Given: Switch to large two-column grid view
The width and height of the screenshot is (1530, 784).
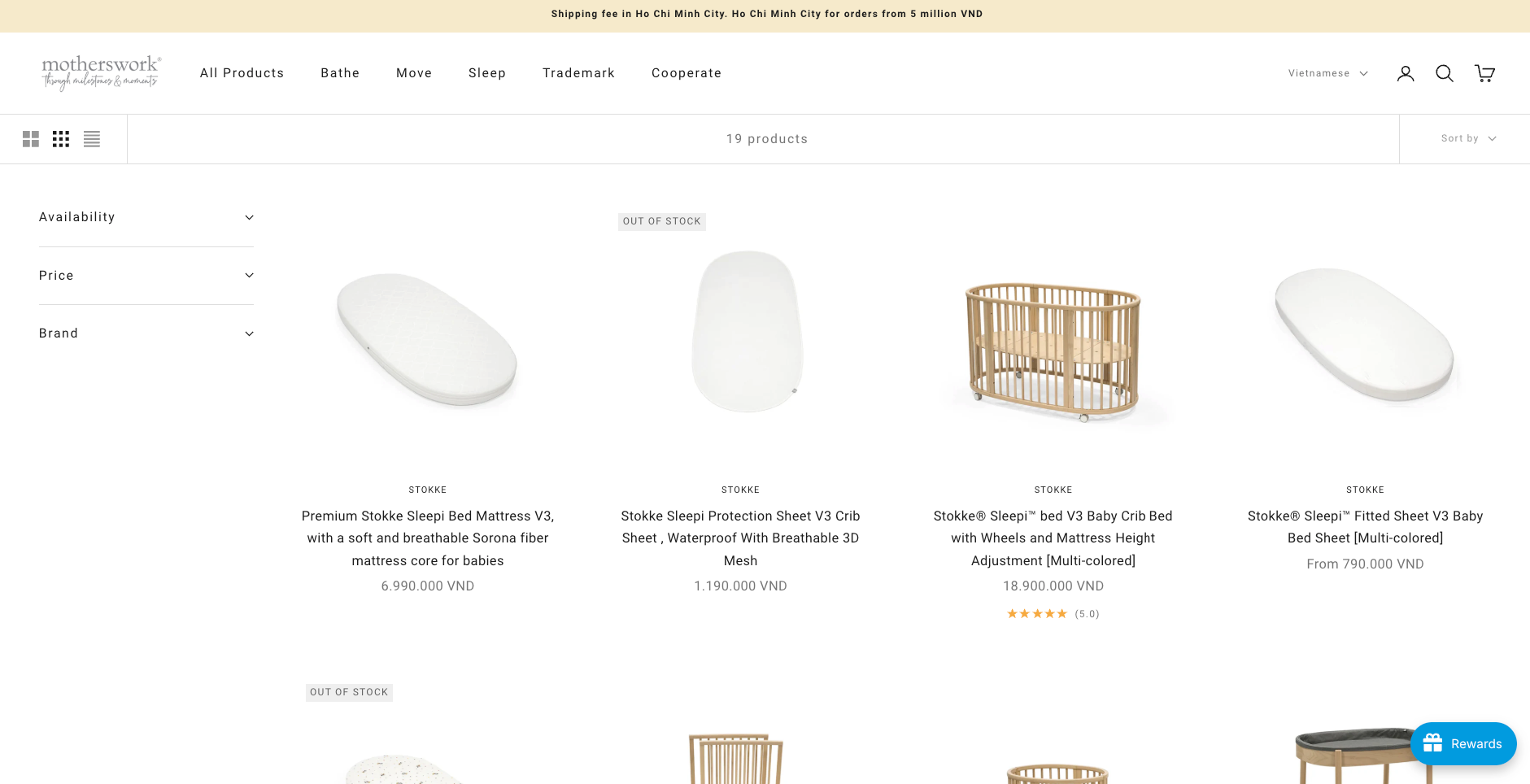Looking at the screenshot, I should point(31,139).
